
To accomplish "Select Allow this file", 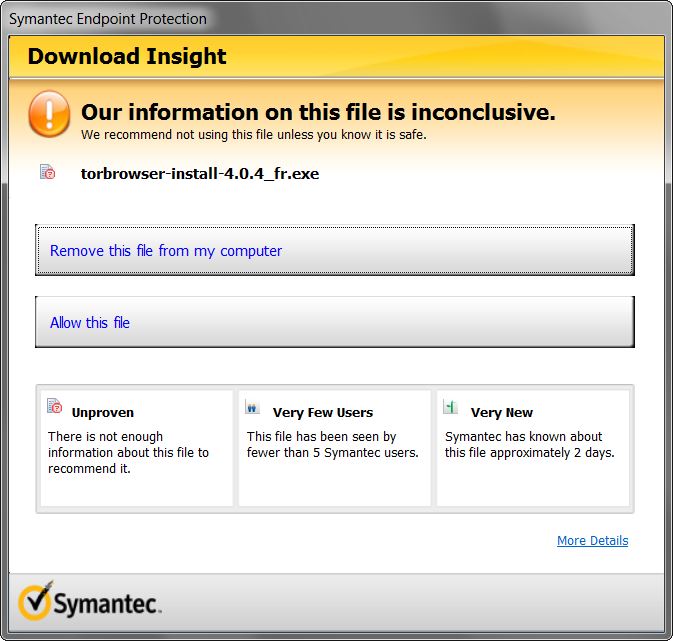I will (335, 322).
